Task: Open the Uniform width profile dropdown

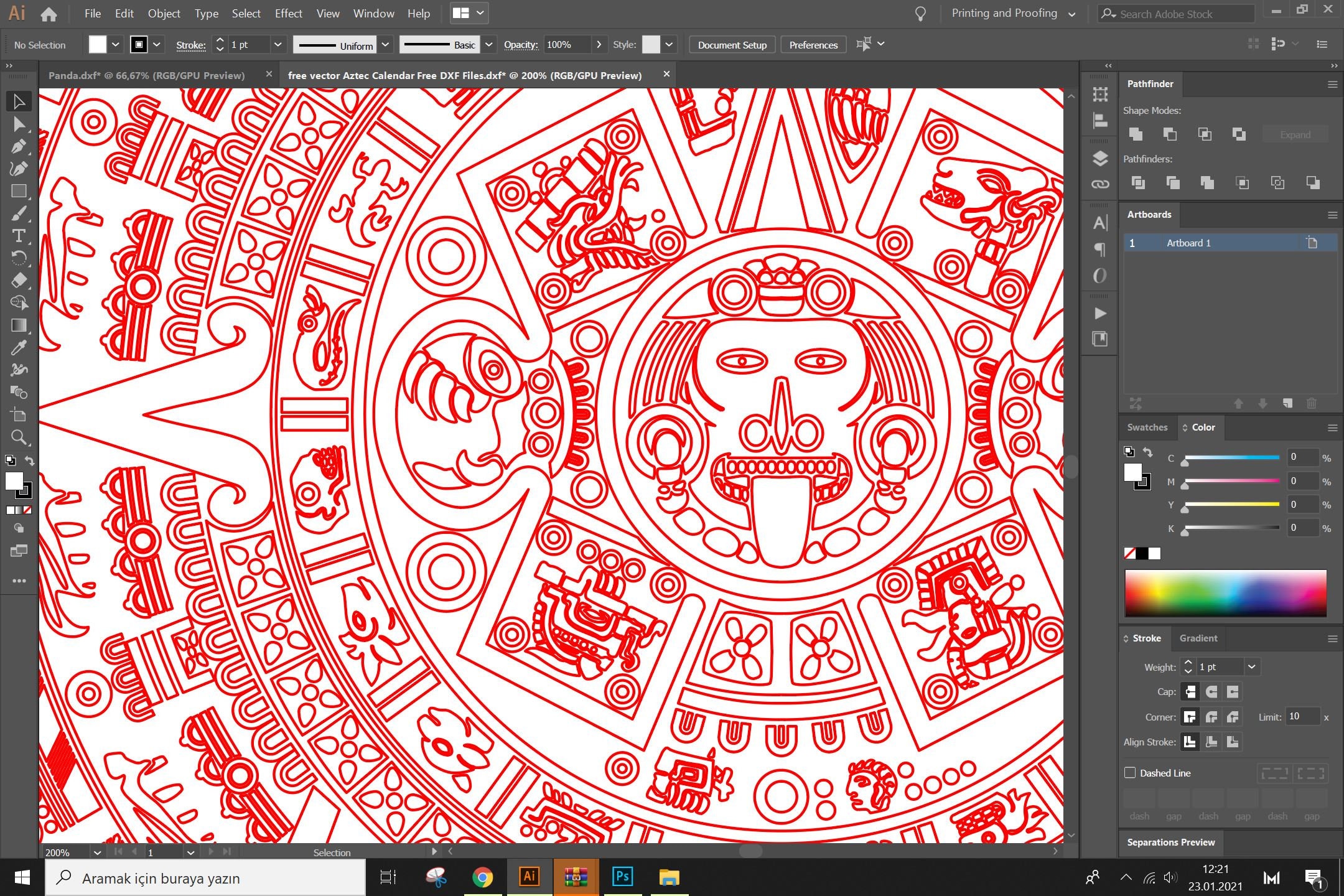Action: [x=386, y=44]
